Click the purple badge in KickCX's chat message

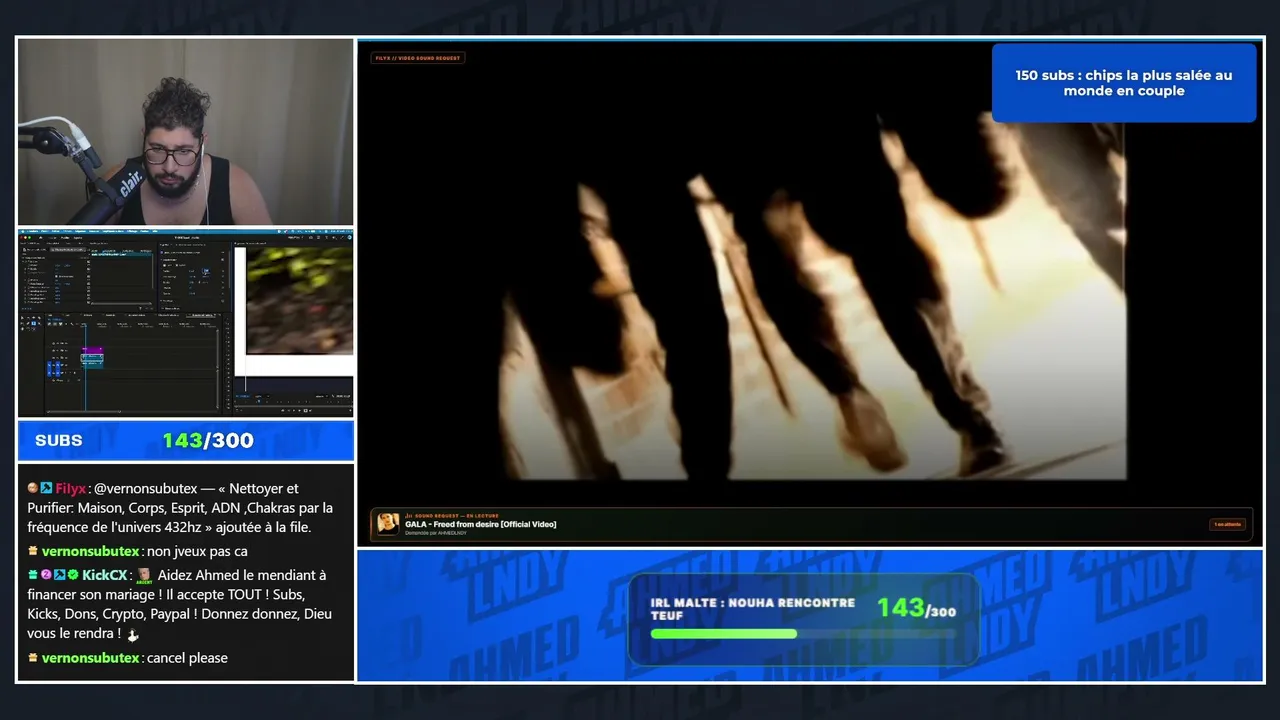click(x=46, y=575)
